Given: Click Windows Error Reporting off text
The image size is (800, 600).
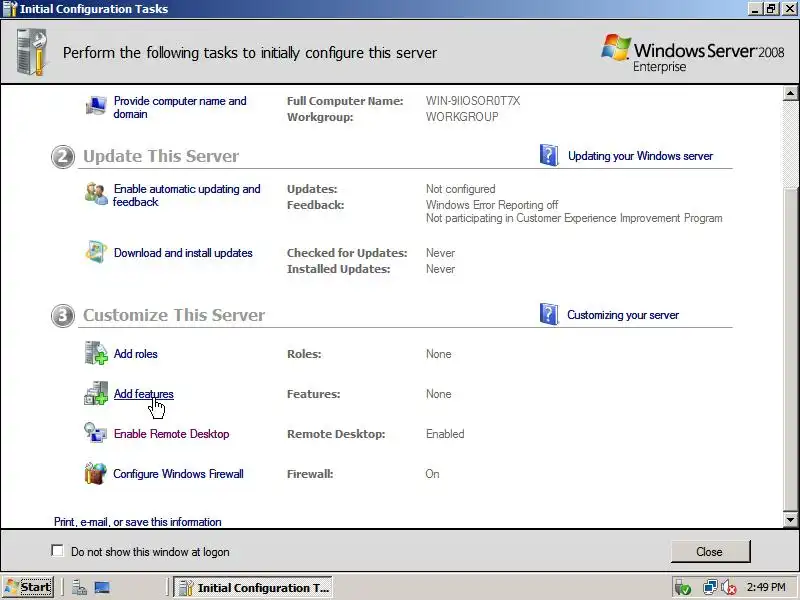Looking at the screenshot, I should click(492, 205).
